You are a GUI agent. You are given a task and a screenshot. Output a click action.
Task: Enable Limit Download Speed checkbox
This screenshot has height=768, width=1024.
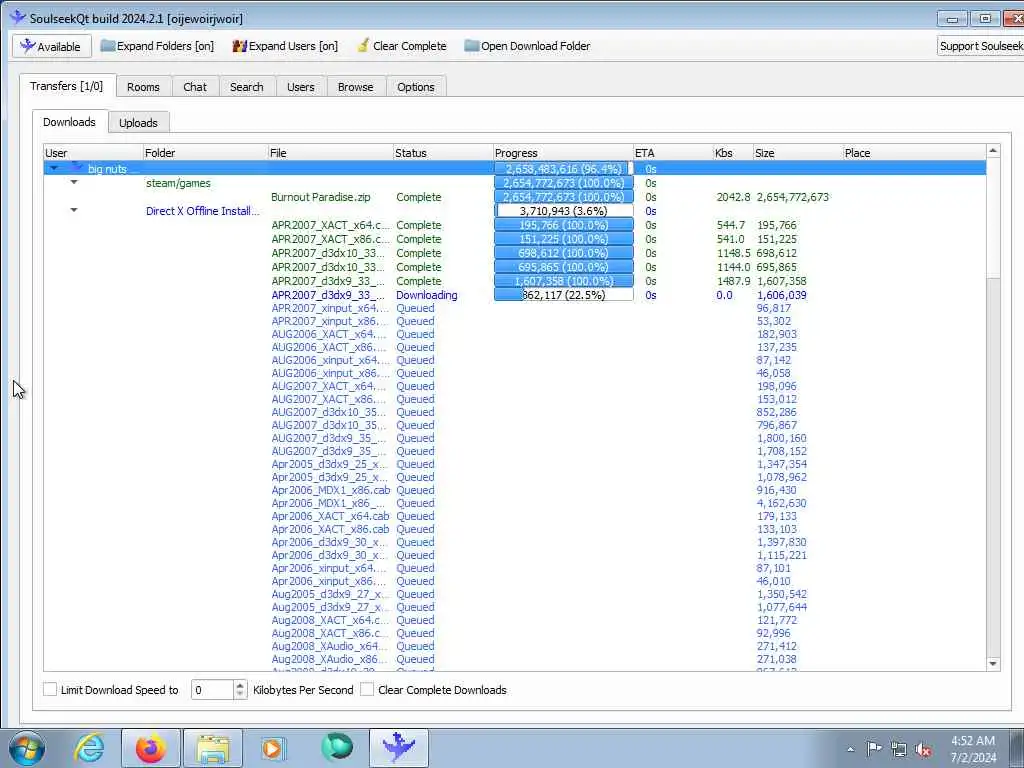click(x=50, y=689)
